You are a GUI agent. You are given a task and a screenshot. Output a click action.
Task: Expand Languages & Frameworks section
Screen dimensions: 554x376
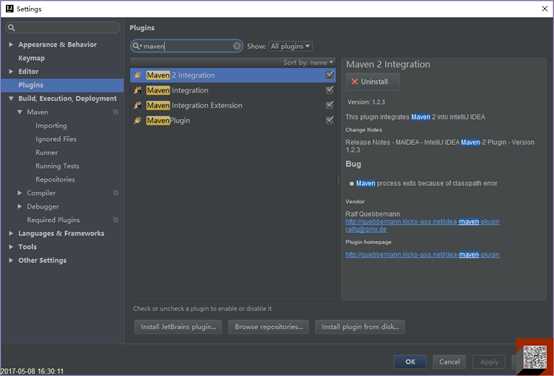point(11,233)
